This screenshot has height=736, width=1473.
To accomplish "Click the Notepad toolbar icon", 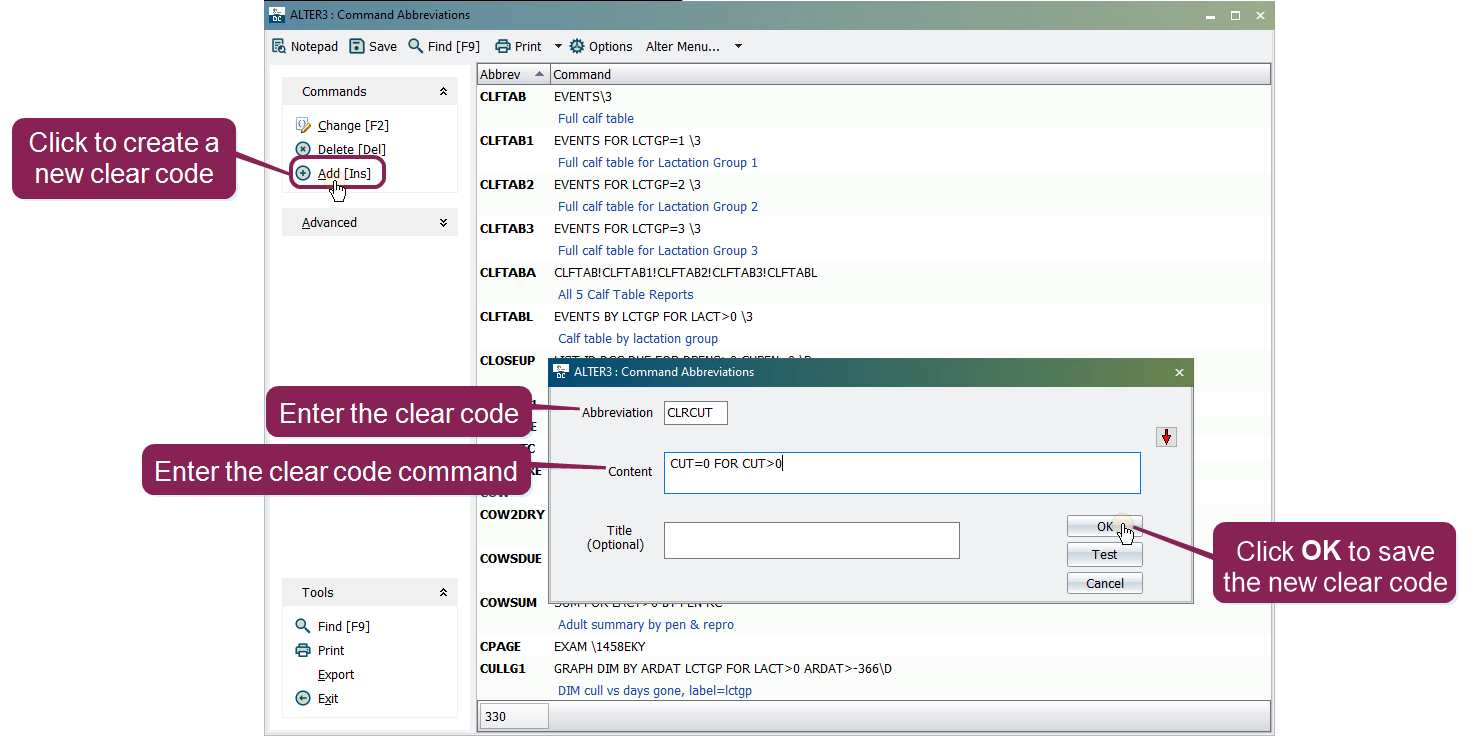I will pyautogui.click(x=280, y=47).
